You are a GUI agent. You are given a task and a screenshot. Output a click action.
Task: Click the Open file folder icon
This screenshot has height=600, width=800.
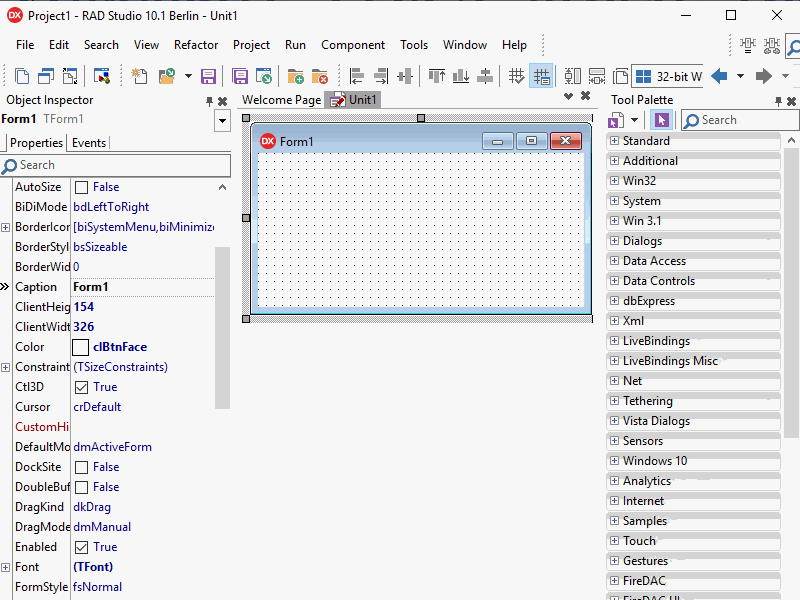(167, 77)
